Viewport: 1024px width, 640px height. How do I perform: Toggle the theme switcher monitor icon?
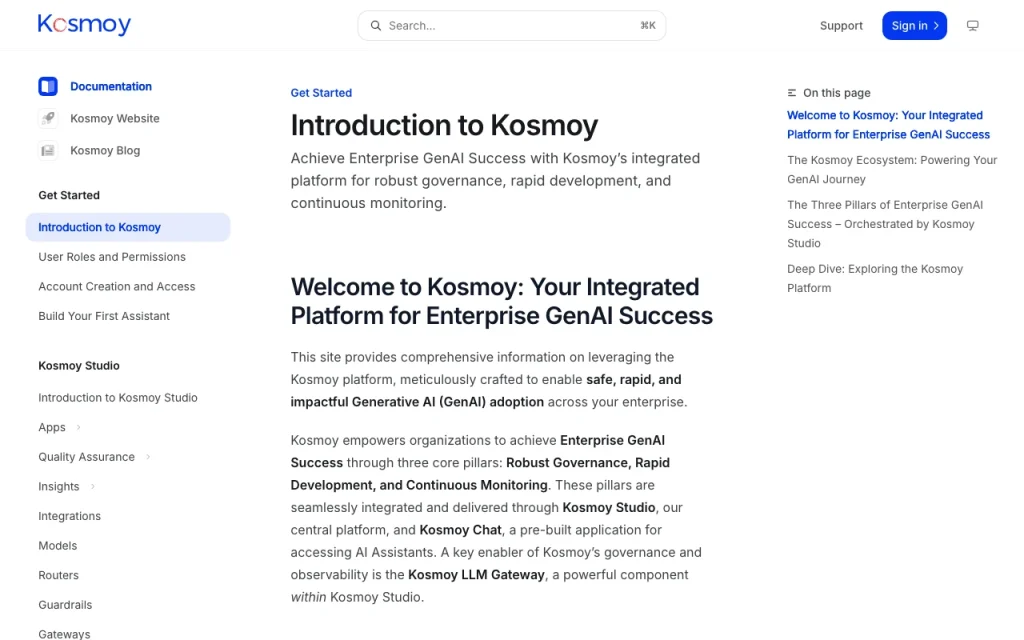pos(972,25)
